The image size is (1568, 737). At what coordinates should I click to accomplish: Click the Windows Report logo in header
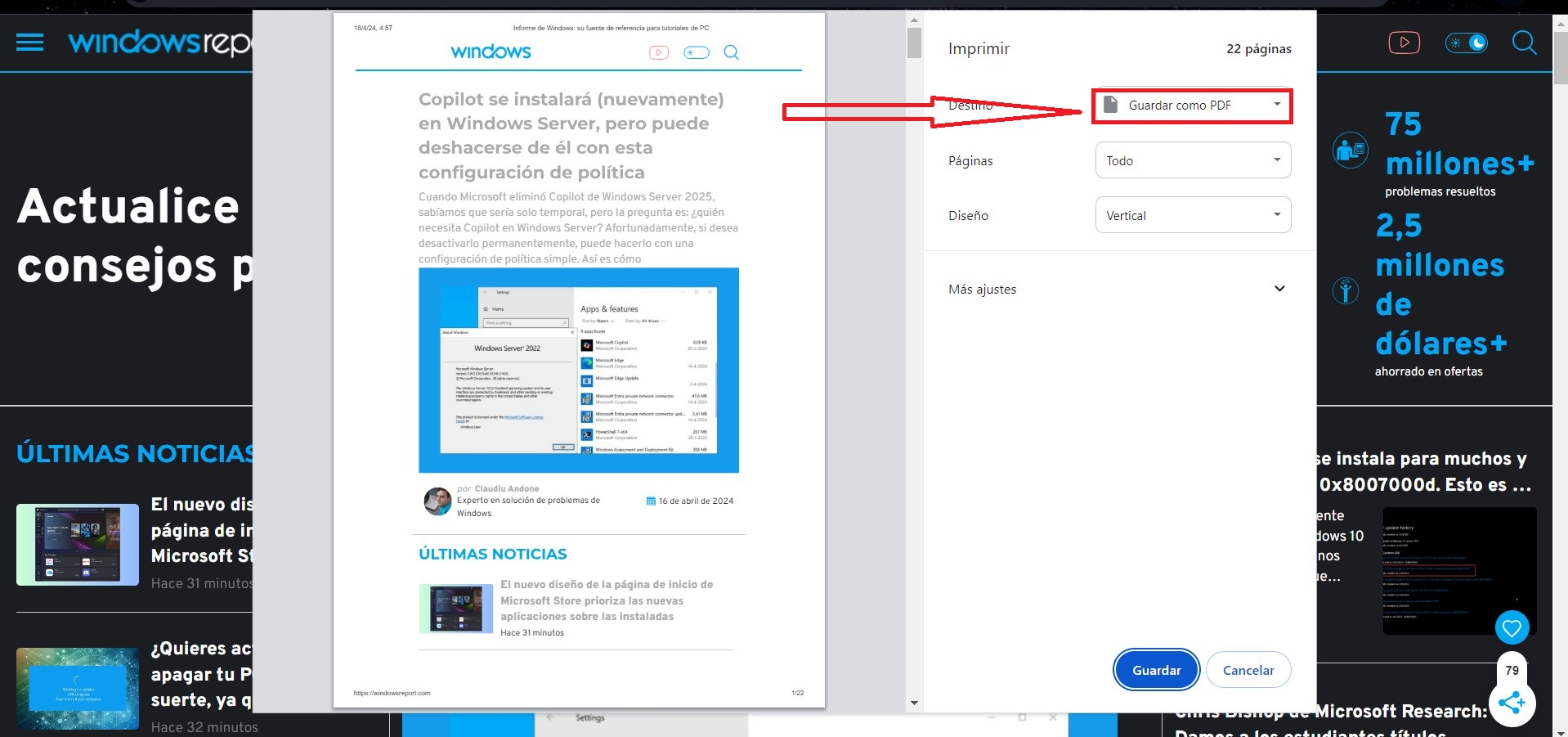[159, 43]
